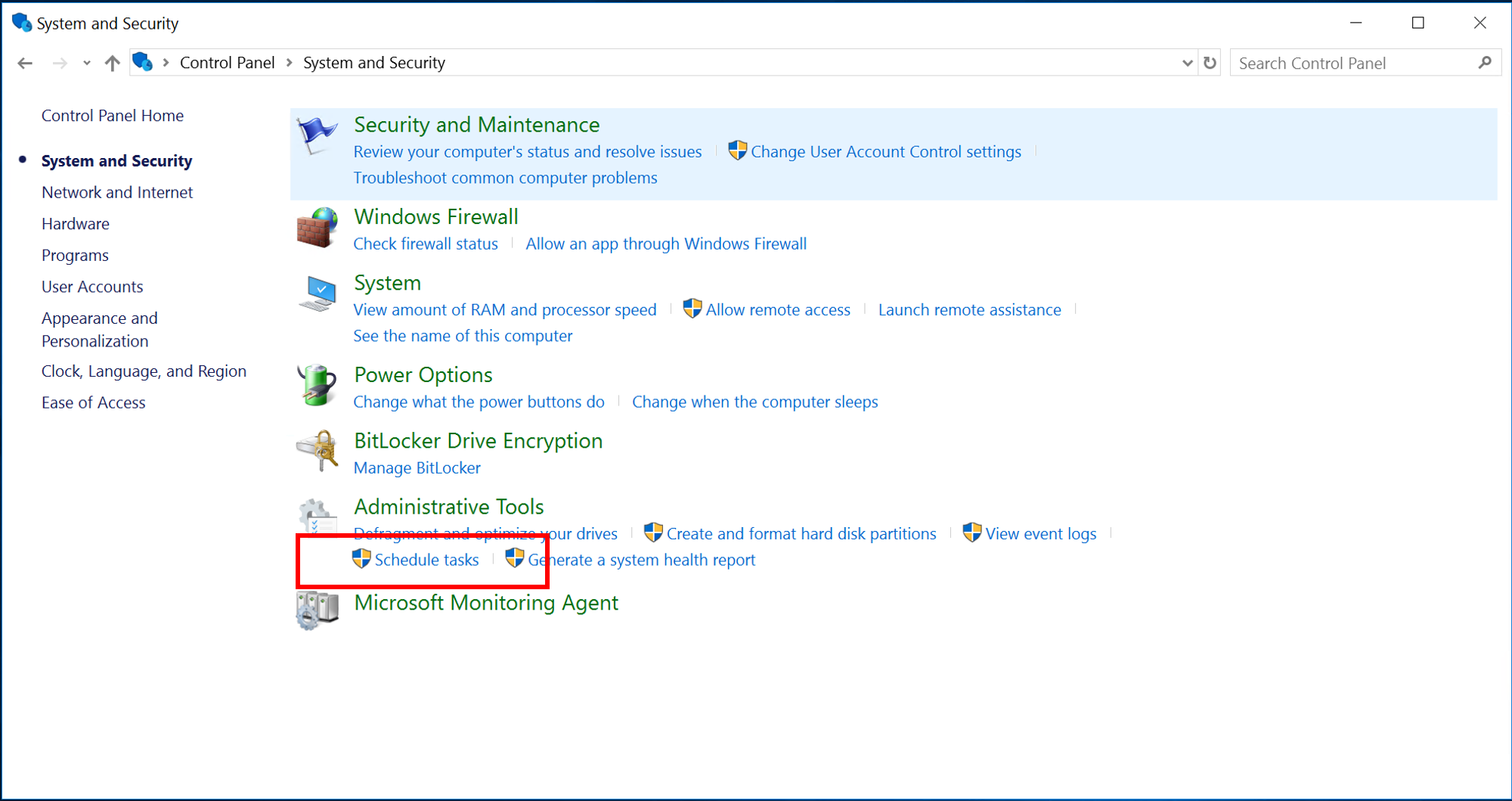The image size is (1512, 801).
Task: Expand the address bar history dropdown
Action: [1187, 63]
